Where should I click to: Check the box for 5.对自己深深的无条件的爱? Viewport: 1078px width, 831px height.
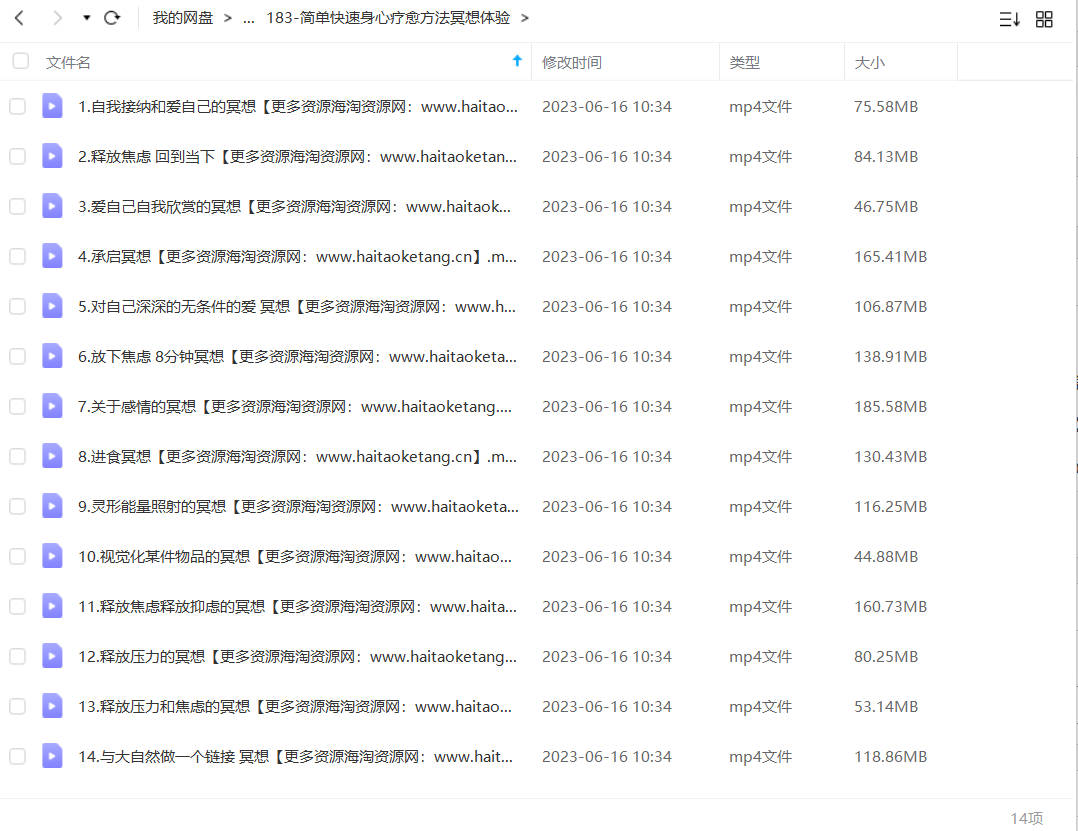coord(17,307)
